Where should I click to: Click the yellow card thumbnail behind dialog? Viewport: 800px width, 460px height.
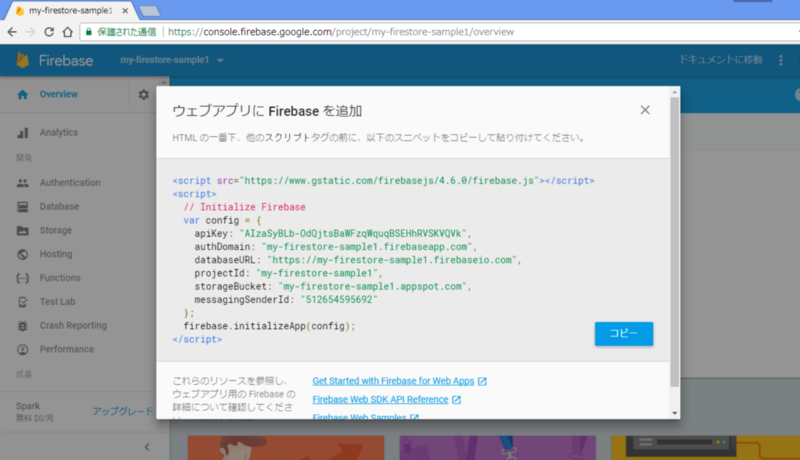pyautogui.click(x=706, y=448)
